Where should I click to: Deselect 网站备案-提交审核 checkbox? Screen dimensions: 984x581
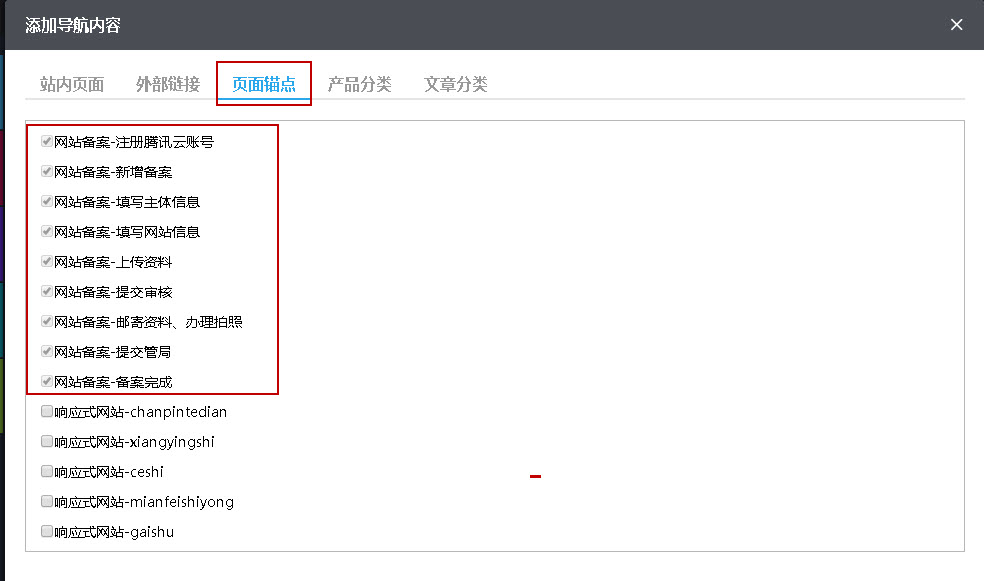click(x=47, y=291)
